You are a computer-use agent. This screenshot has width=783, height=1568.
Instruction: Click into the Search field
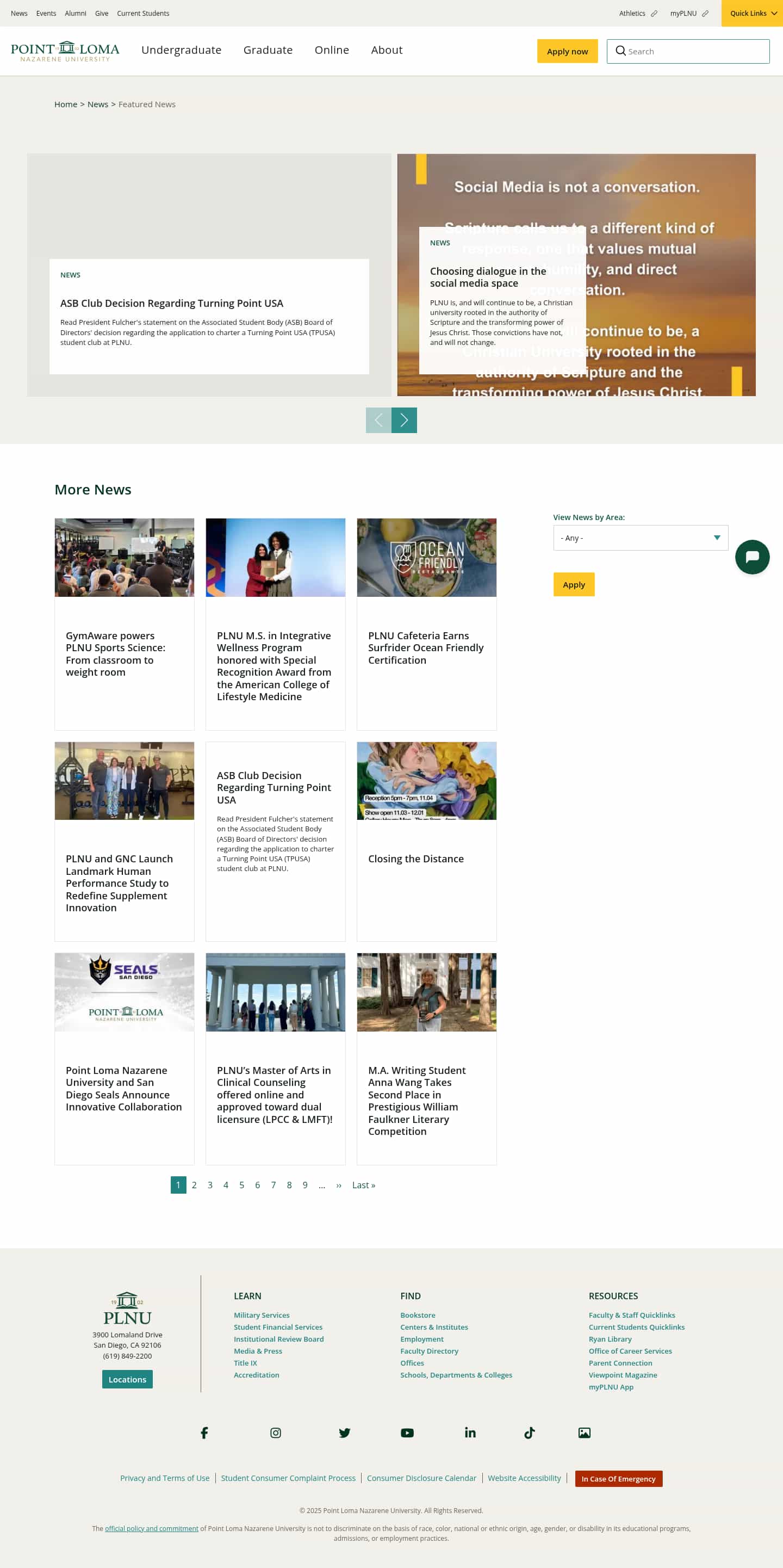pos(688,51)
